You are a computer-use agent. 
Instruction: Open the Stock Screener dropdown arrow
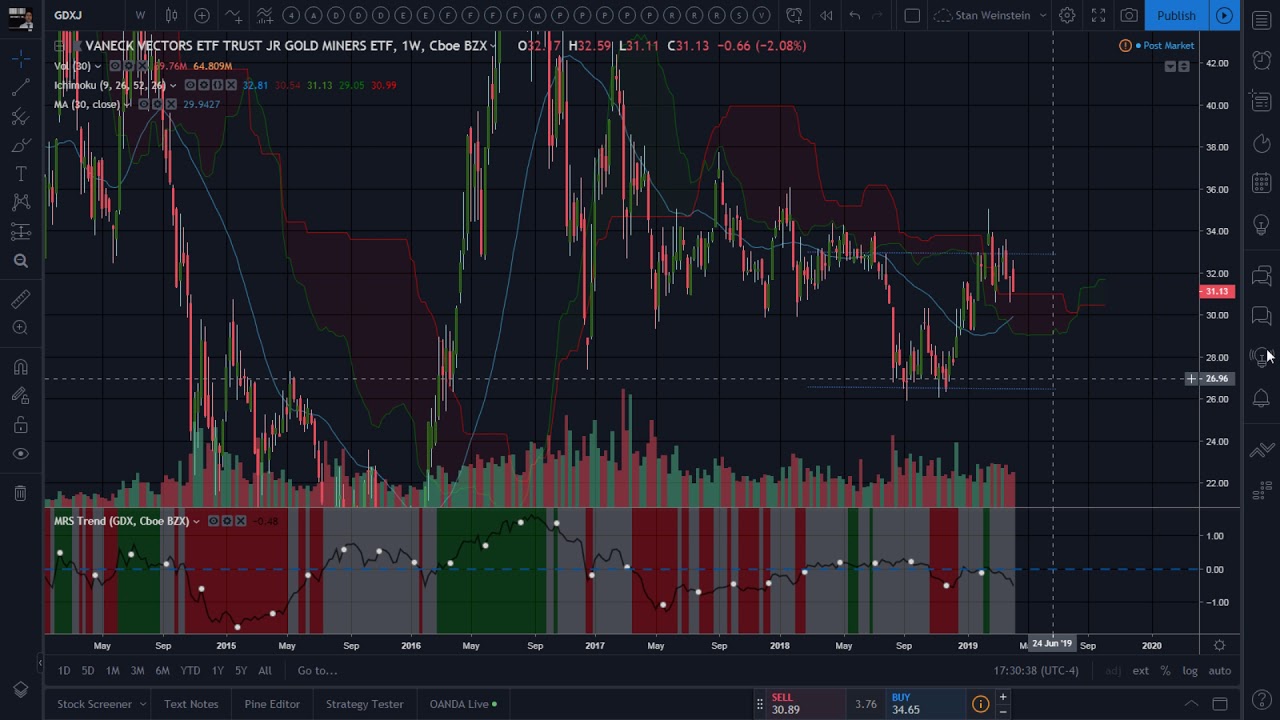point(142,704)
